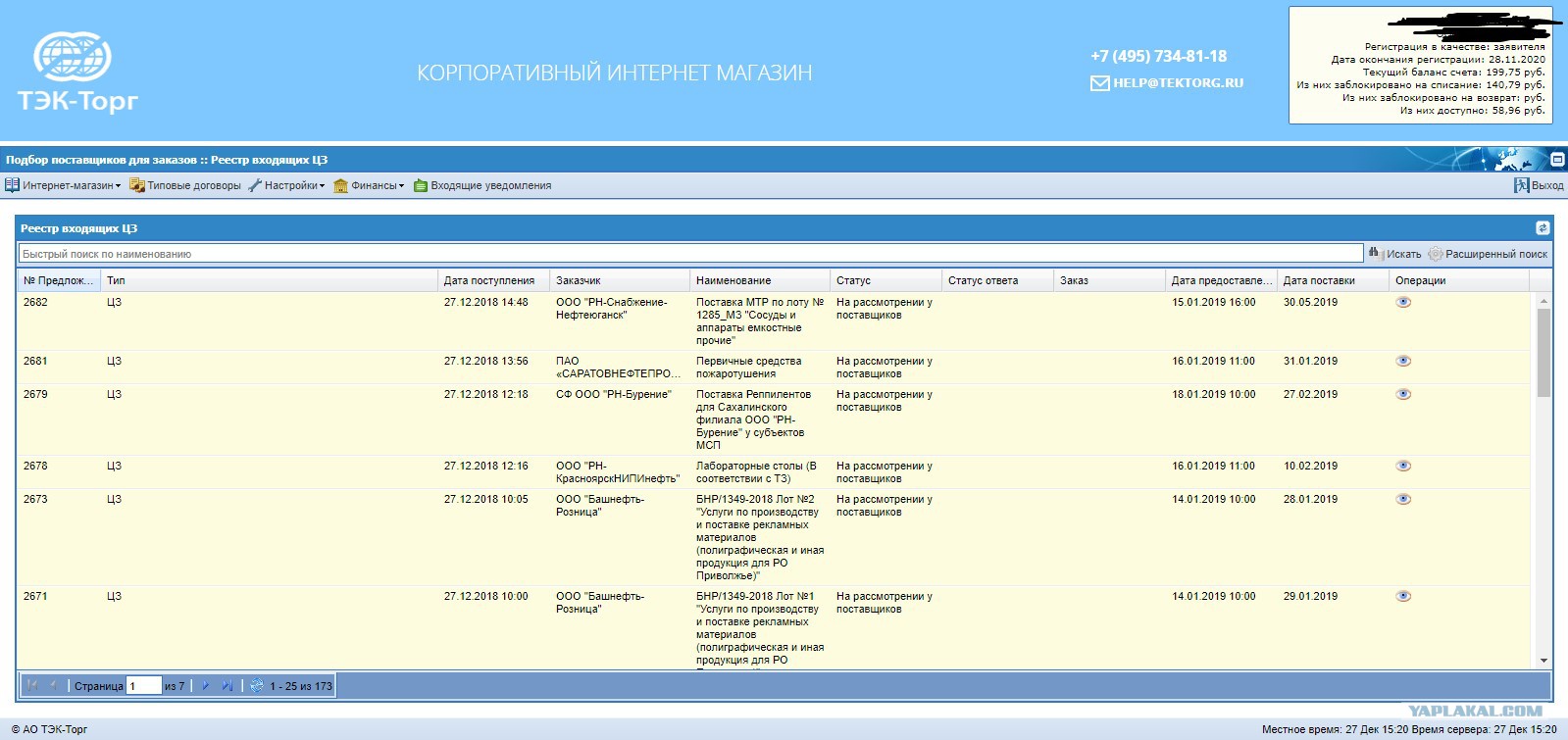Image resolution: width=1568 pixels, height=740 pixels.
Task: Sort by Заказчик column header
Action: click(619, 280)
